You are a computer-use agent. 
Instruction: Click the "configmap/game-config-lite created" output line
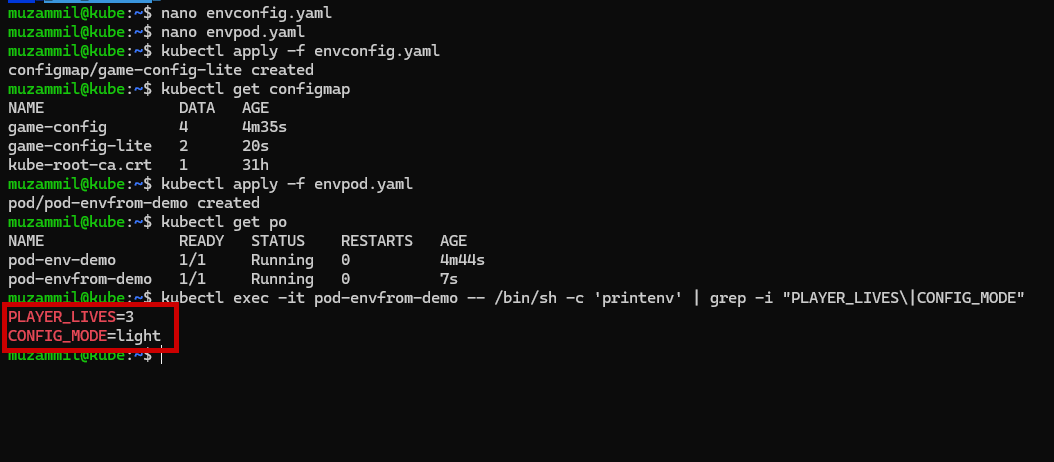(161, 70)
